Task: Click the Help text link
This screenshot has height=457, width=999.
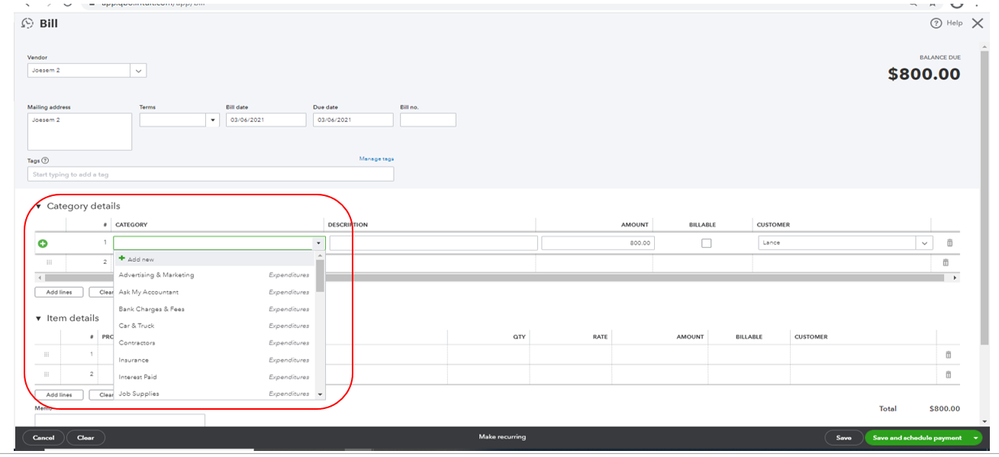Action: click(954, 23)
